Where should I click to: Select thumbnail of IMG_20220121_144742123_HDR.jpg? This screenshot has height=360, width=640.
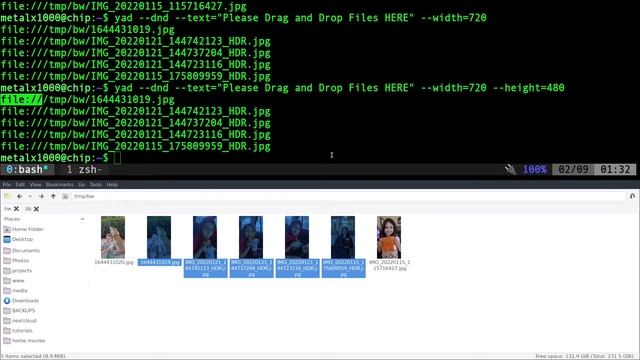coord(205,237)
